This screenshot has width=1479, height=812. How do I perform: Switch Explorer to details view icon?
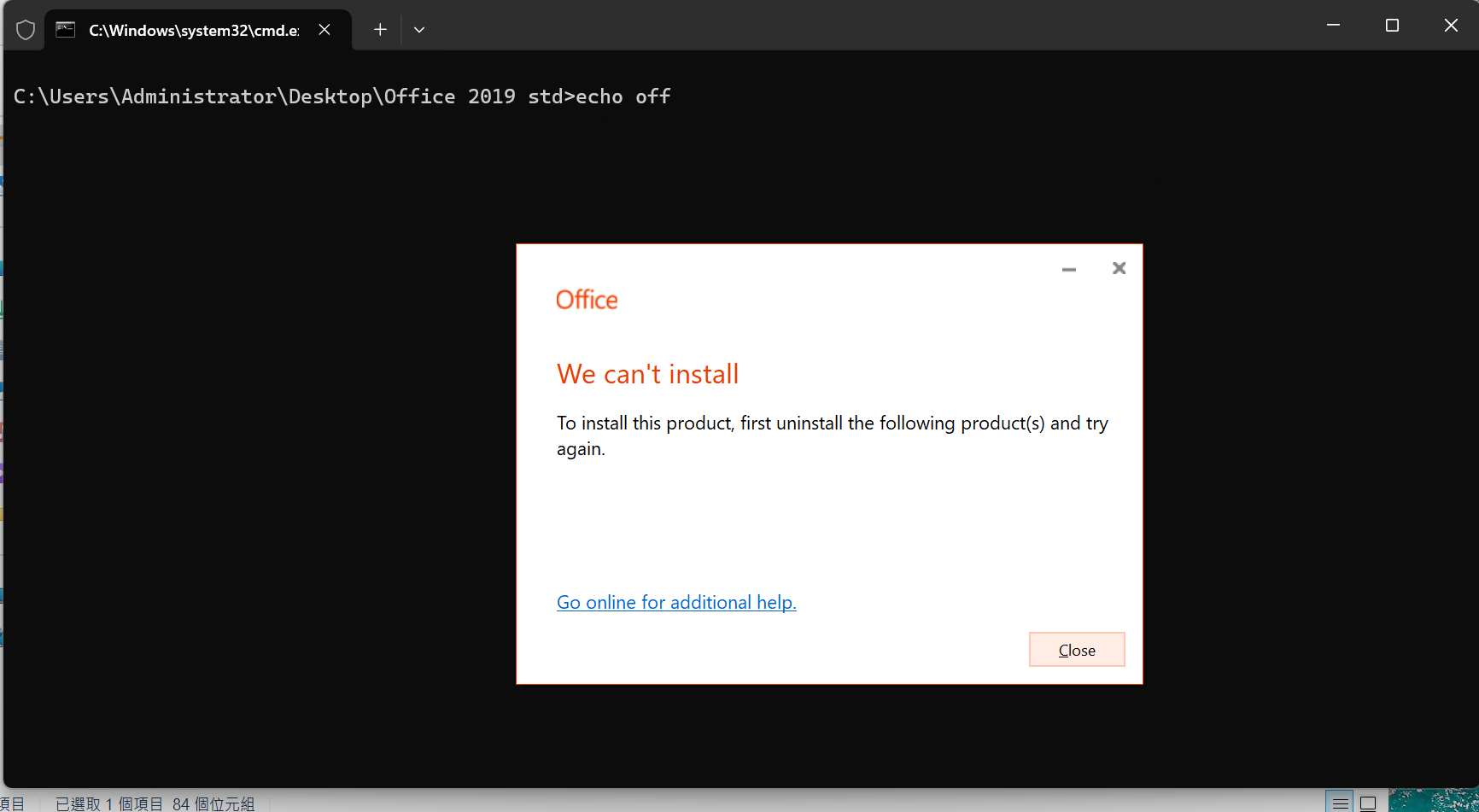(x=1340, y=803)
